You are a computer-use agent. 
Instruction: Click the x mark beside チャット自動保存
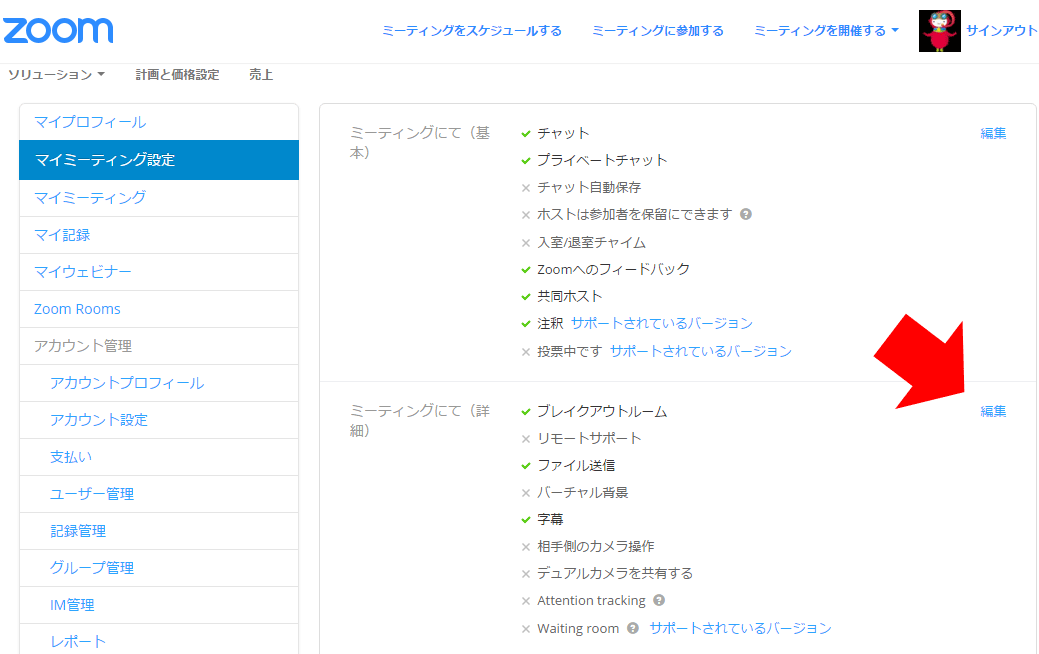click(x=526, y=188)
